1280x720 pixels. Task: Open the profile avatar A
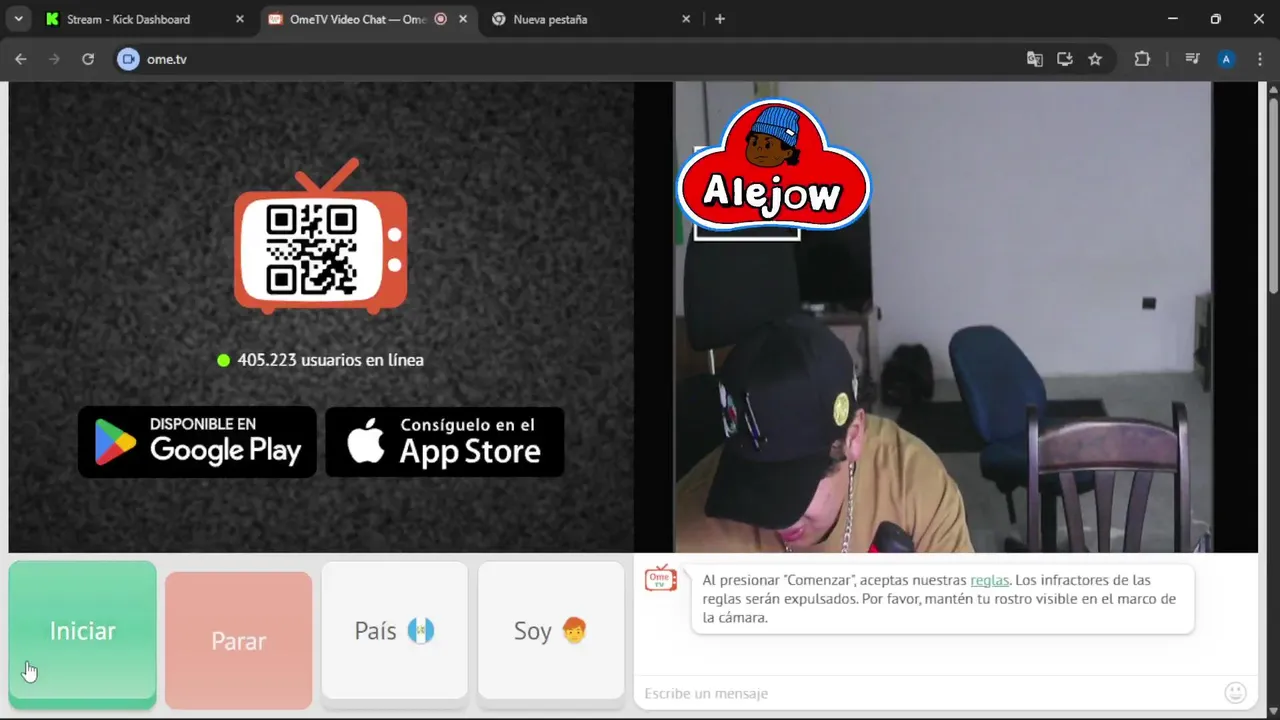click(x=1226, y=59)
